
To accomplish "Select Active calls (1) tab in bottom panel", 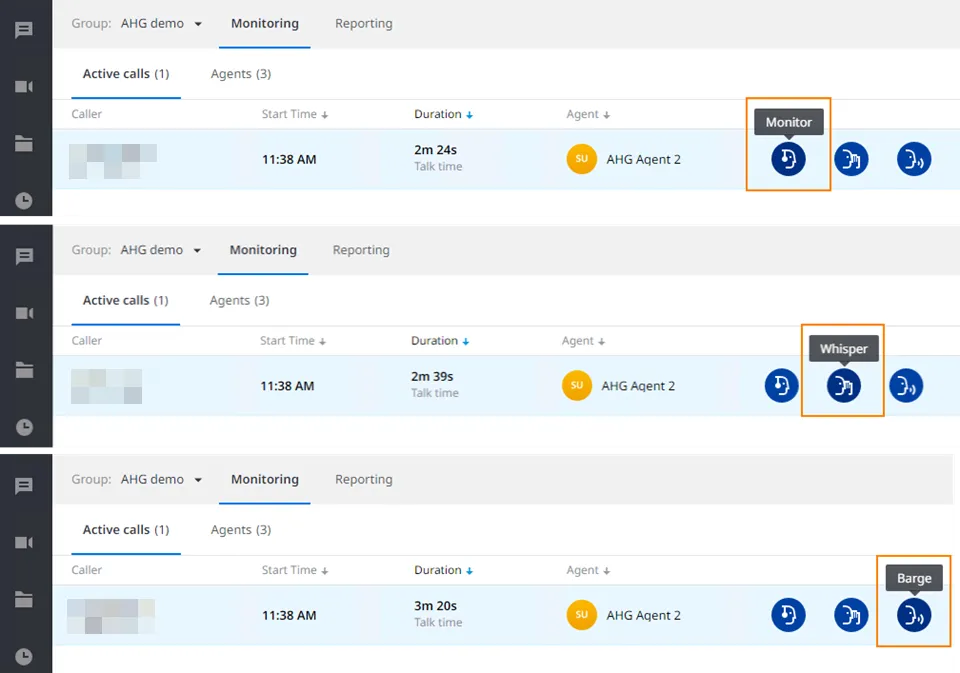I will 126,530.
